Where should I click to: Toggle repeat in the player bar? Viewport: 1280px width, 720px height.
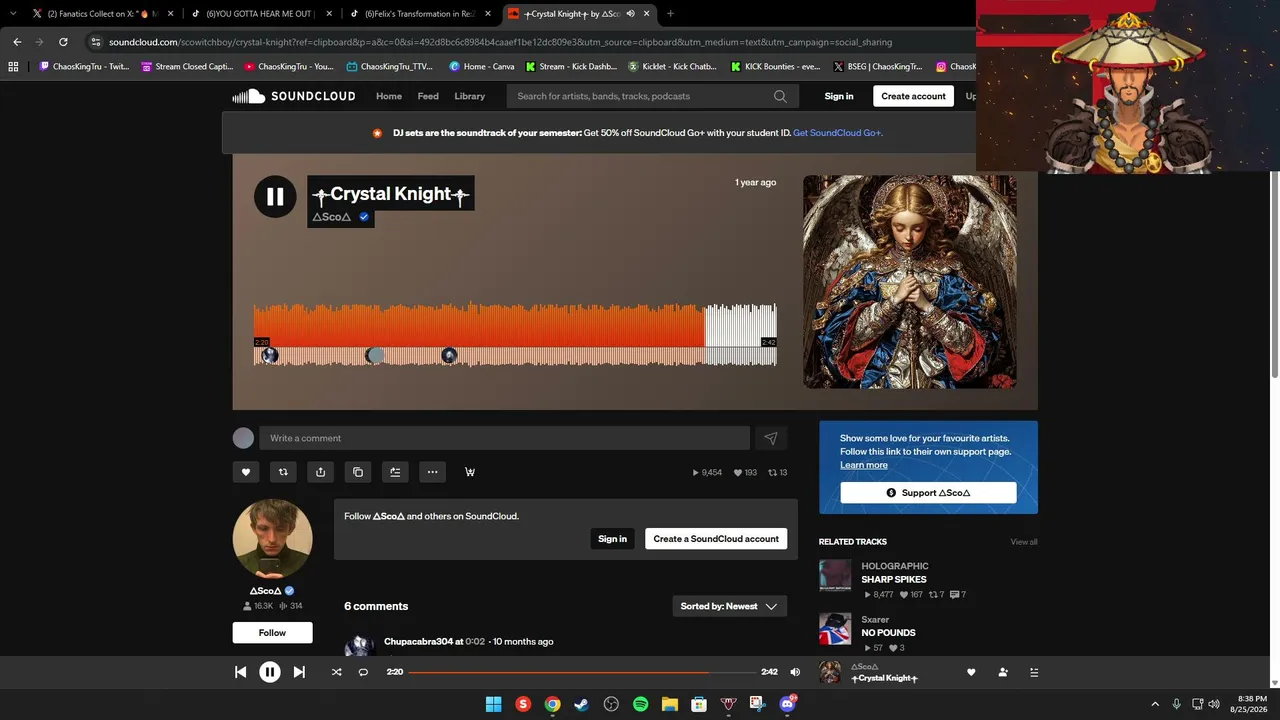[363, 672]
